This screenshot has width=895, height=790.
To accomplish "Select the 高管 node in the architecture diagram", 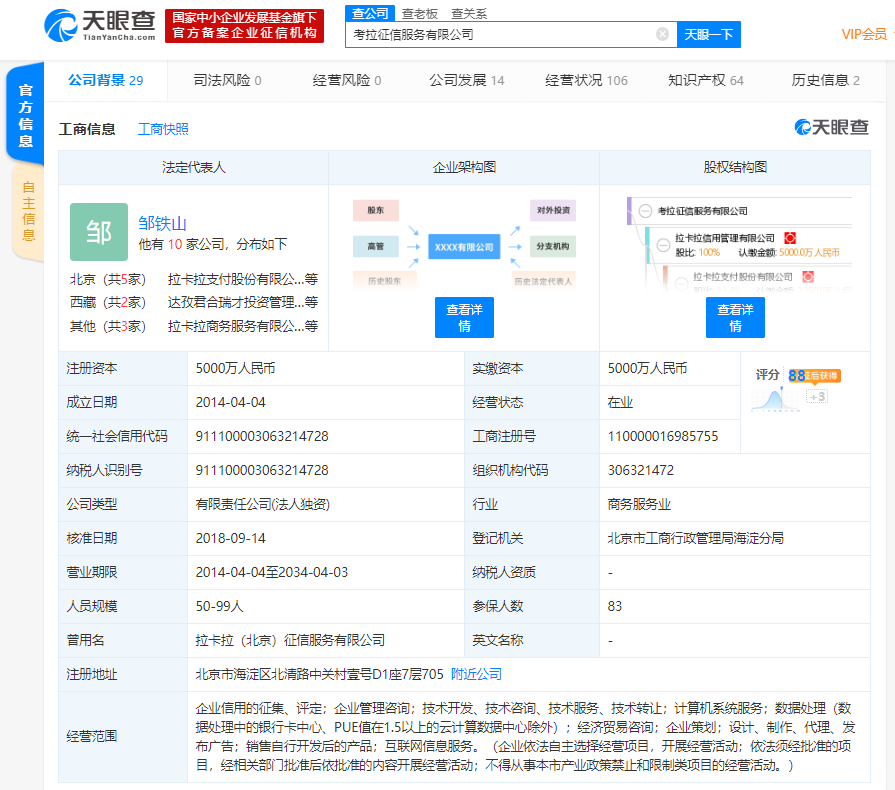I will [x=374, y=246].
